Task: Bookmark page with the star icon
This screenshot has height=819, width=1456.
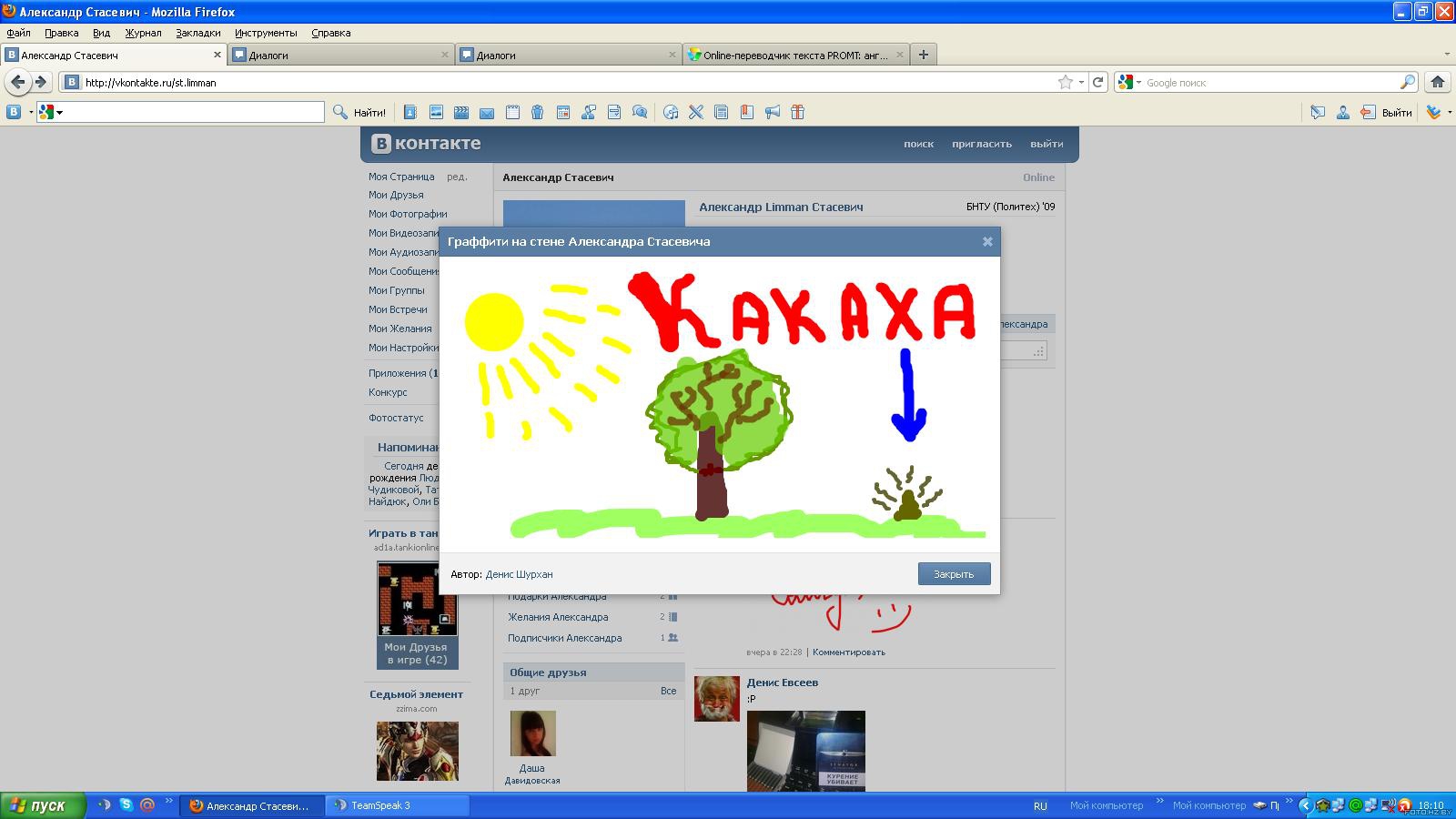Action: 1066,82
